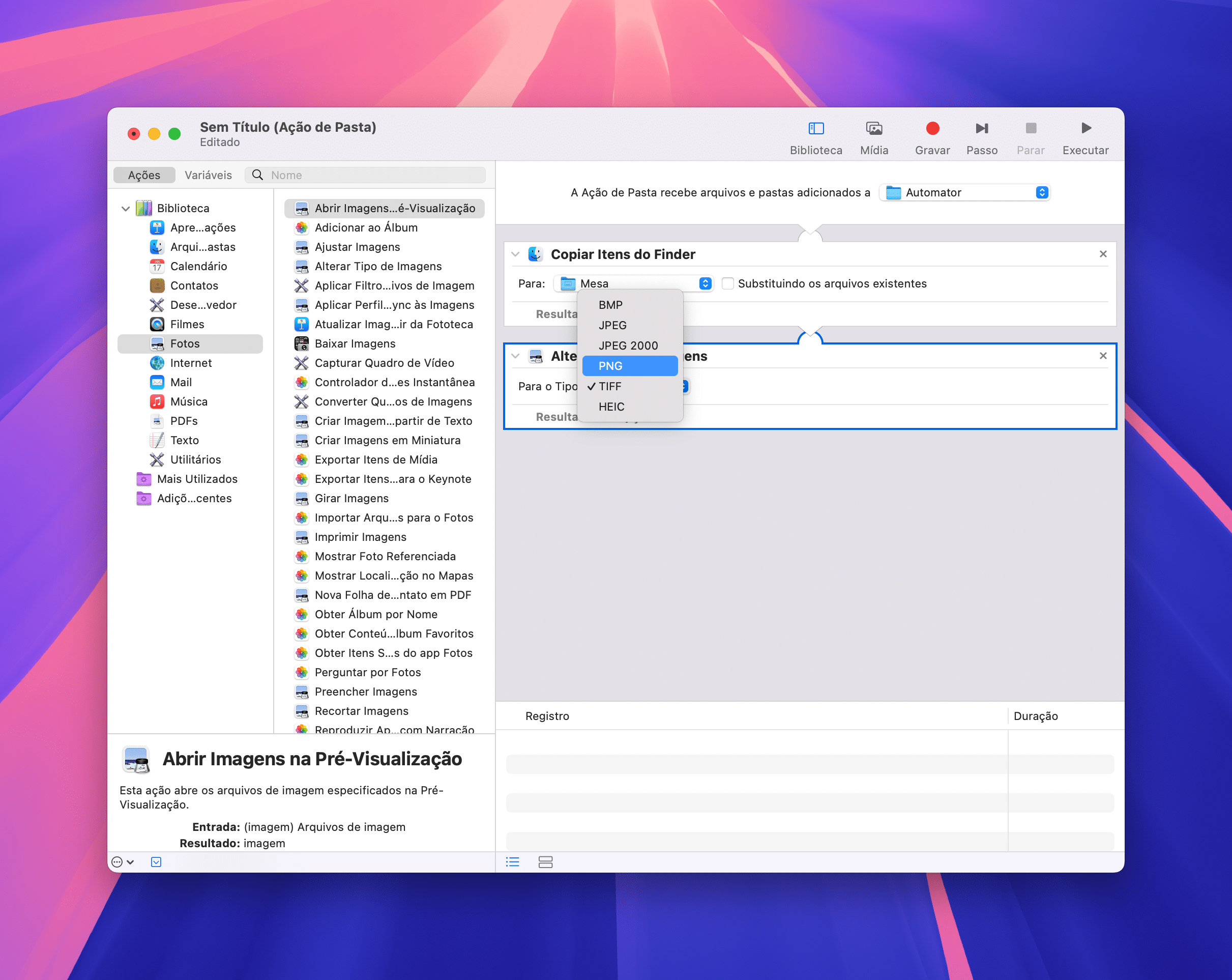Click the Nome search field

[x=365, y=176]
